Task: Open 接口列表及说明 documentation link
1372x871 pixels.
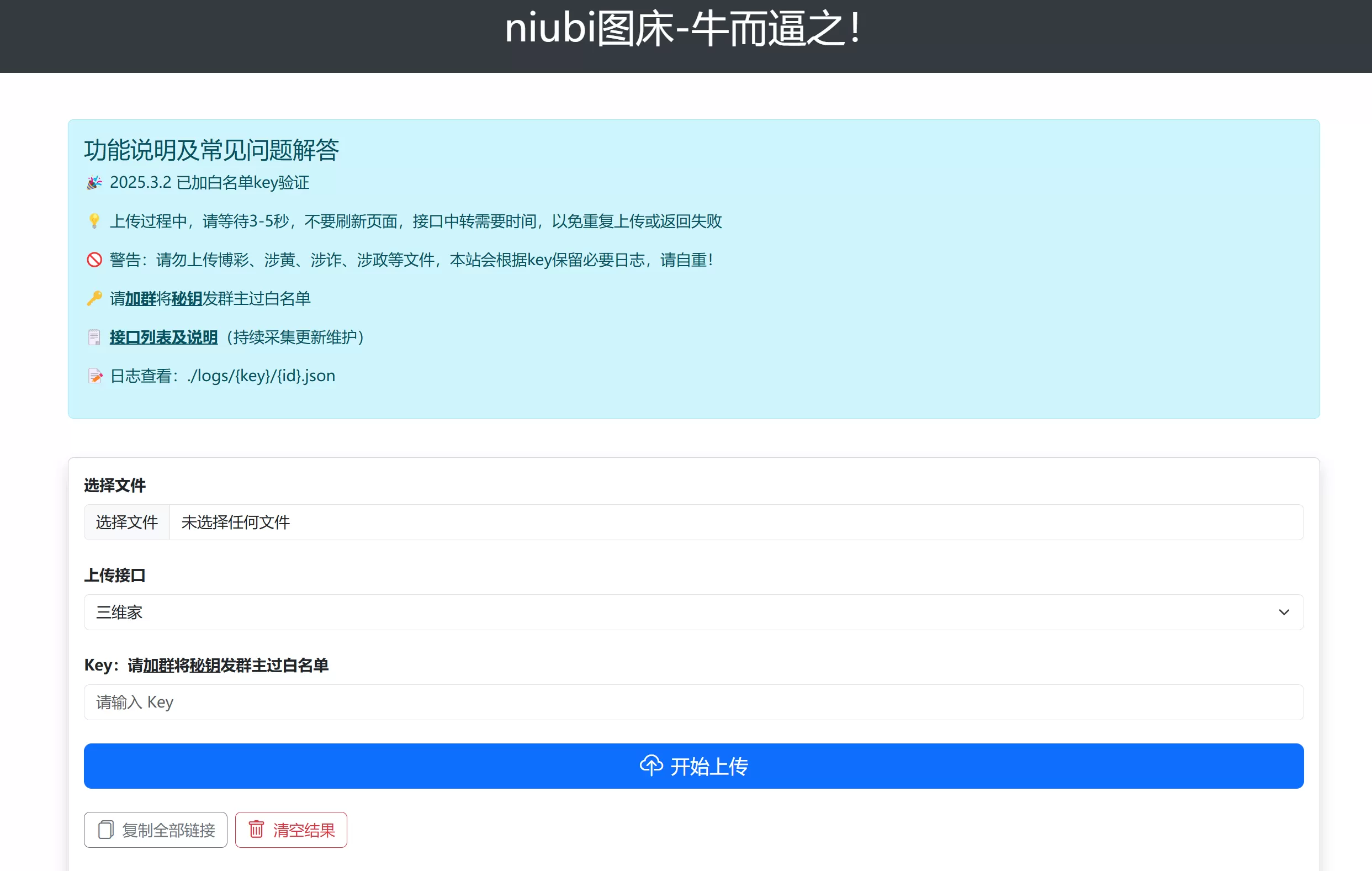Action: (x=163, y=337)
